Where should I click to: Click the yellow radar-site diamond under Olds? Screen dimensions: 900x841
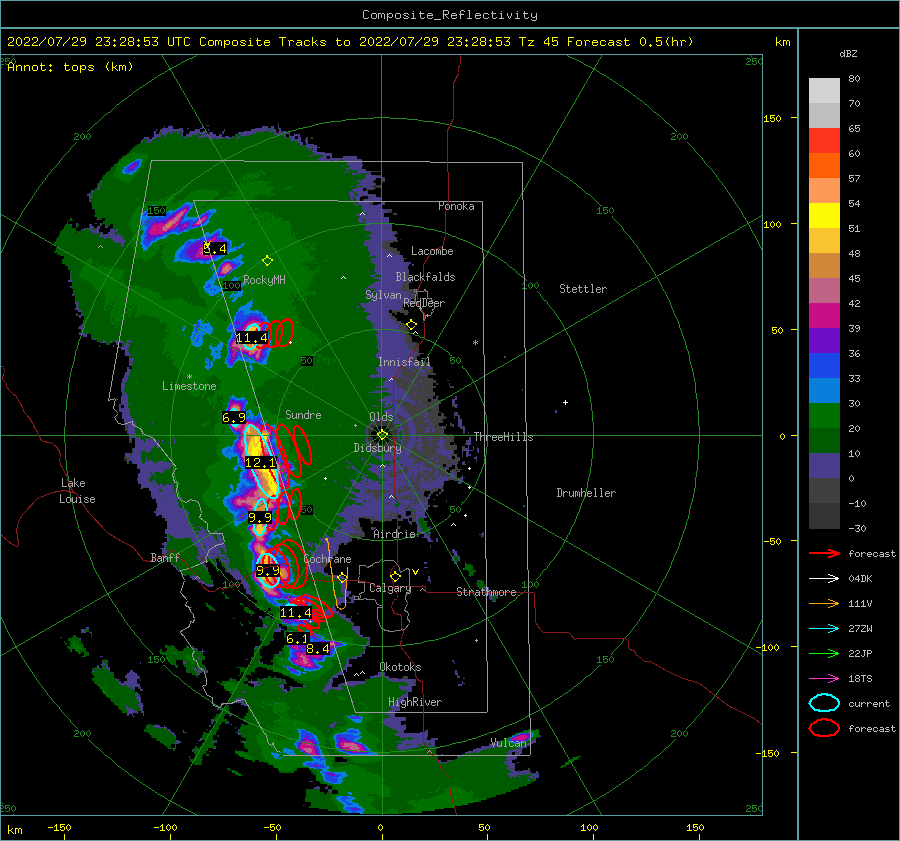tap(382, 435)
